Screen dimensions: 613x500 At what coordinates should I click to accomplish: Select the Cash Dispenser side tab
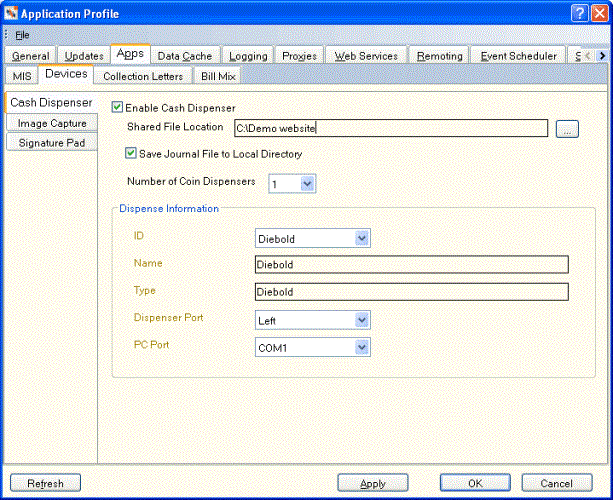[x=51, y=102]
